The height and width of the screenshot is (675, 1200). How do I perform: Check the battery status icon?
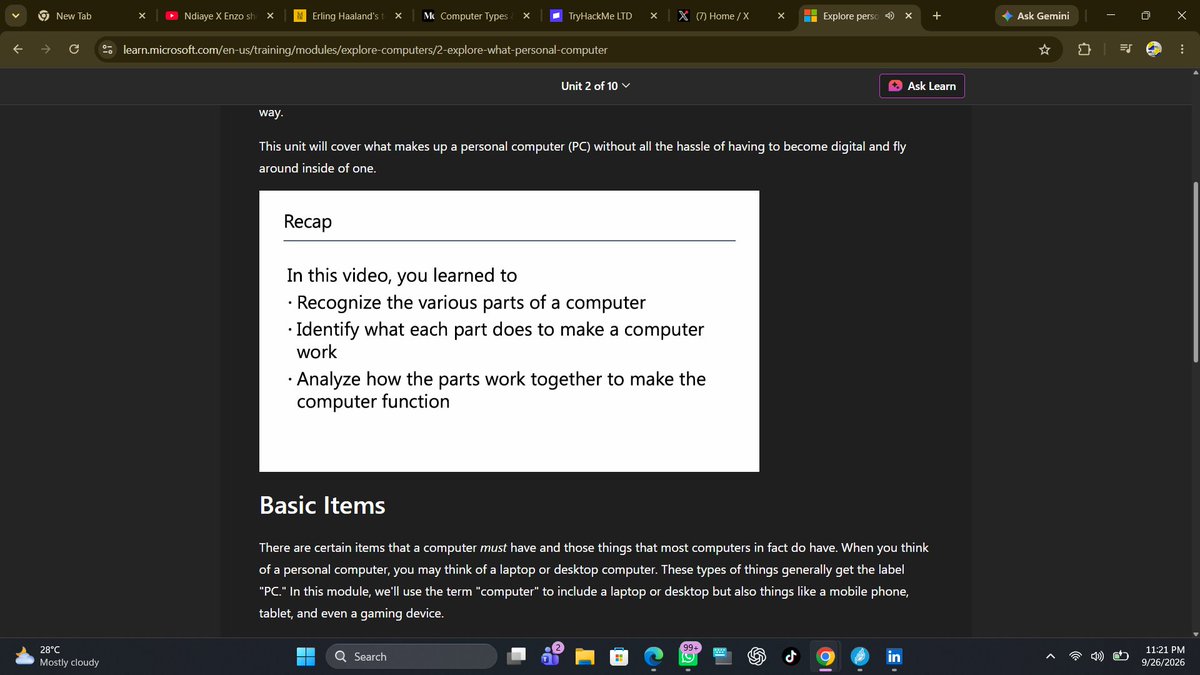[1119, 656]
